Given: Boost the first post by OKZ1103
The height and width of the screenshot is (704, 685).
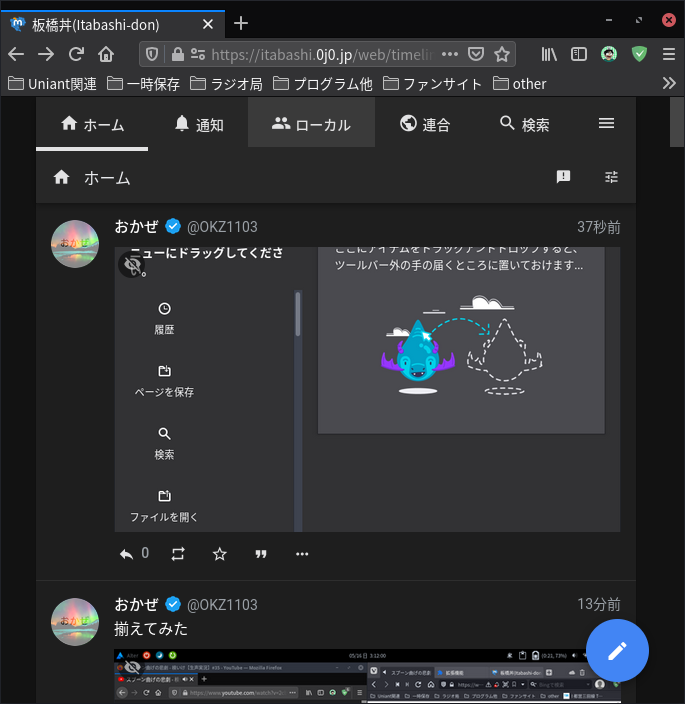Looking at the screenshot, I should tap(178, 553).
